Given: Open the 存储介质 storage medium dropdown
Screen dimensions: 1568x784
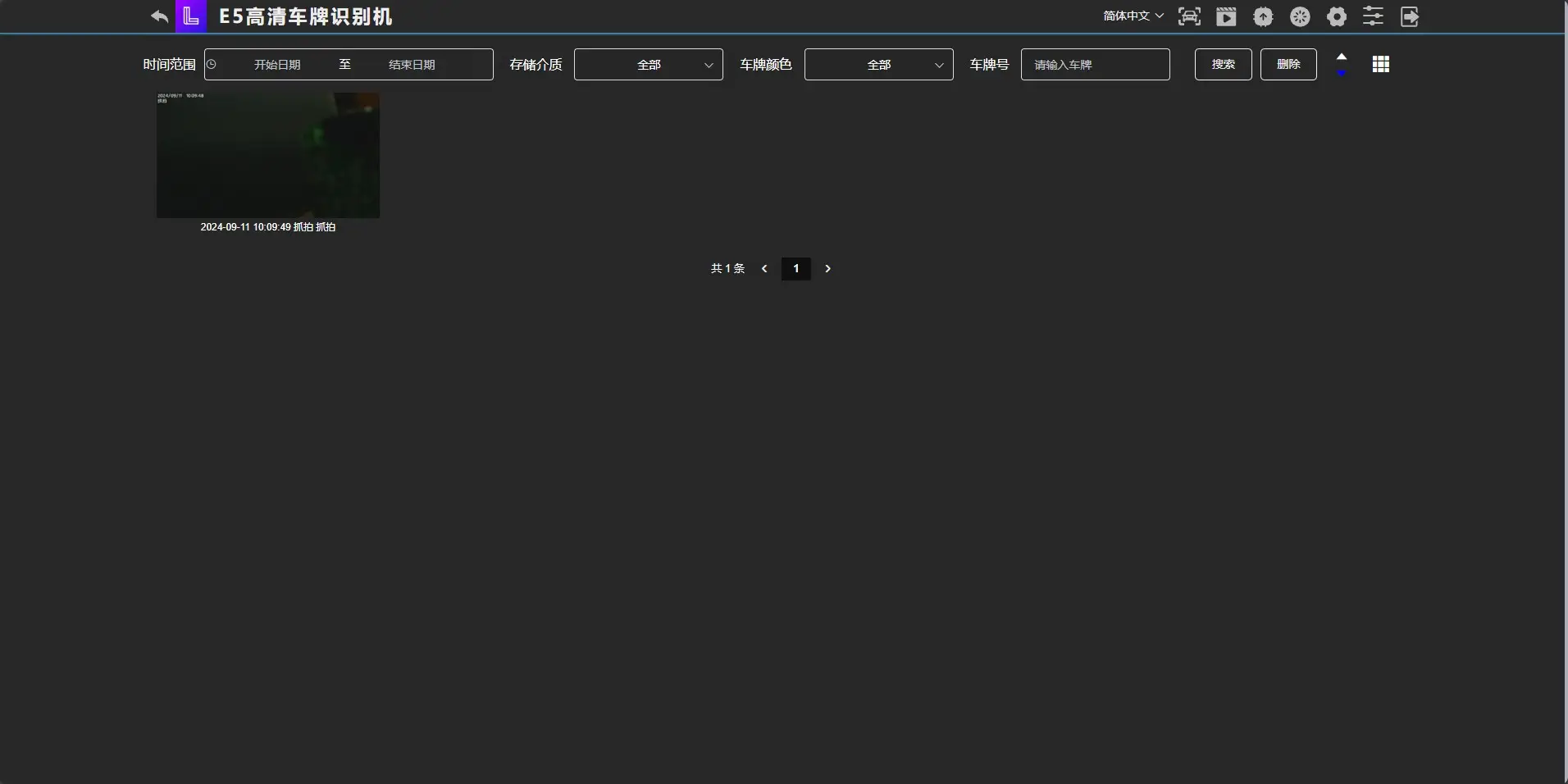Looking at the screenshot, I should pos(648,64).
